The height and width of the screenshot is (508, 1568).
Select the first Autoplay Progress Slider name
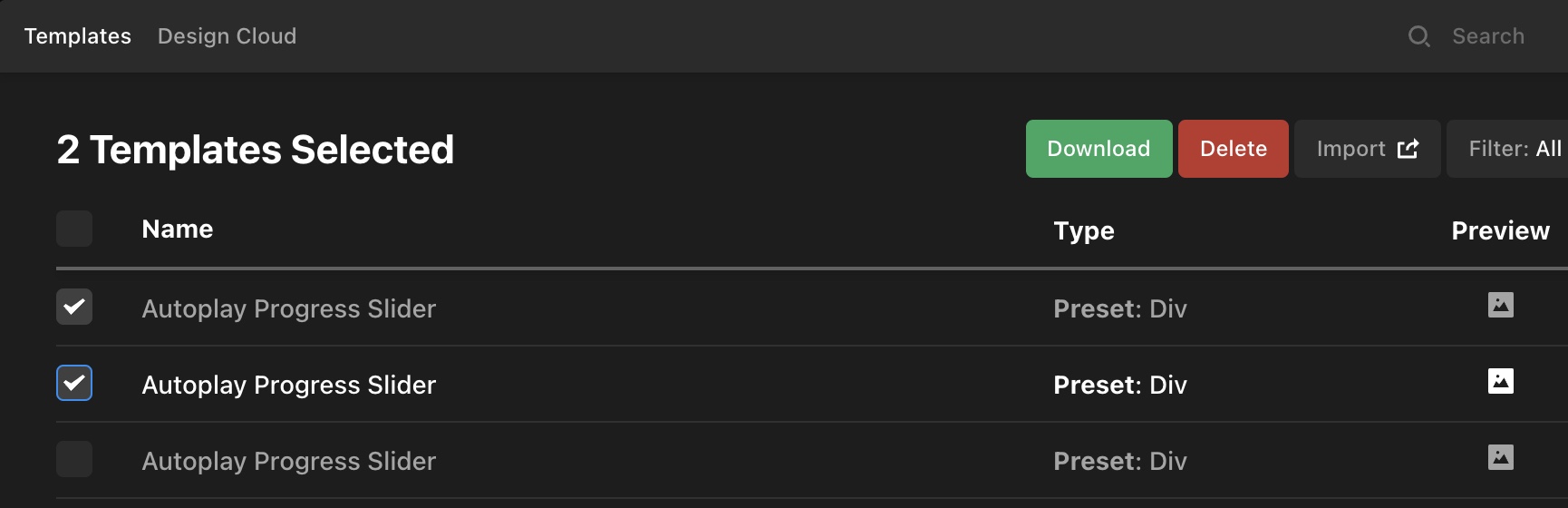pyautogui.click(x=289, y=309)
